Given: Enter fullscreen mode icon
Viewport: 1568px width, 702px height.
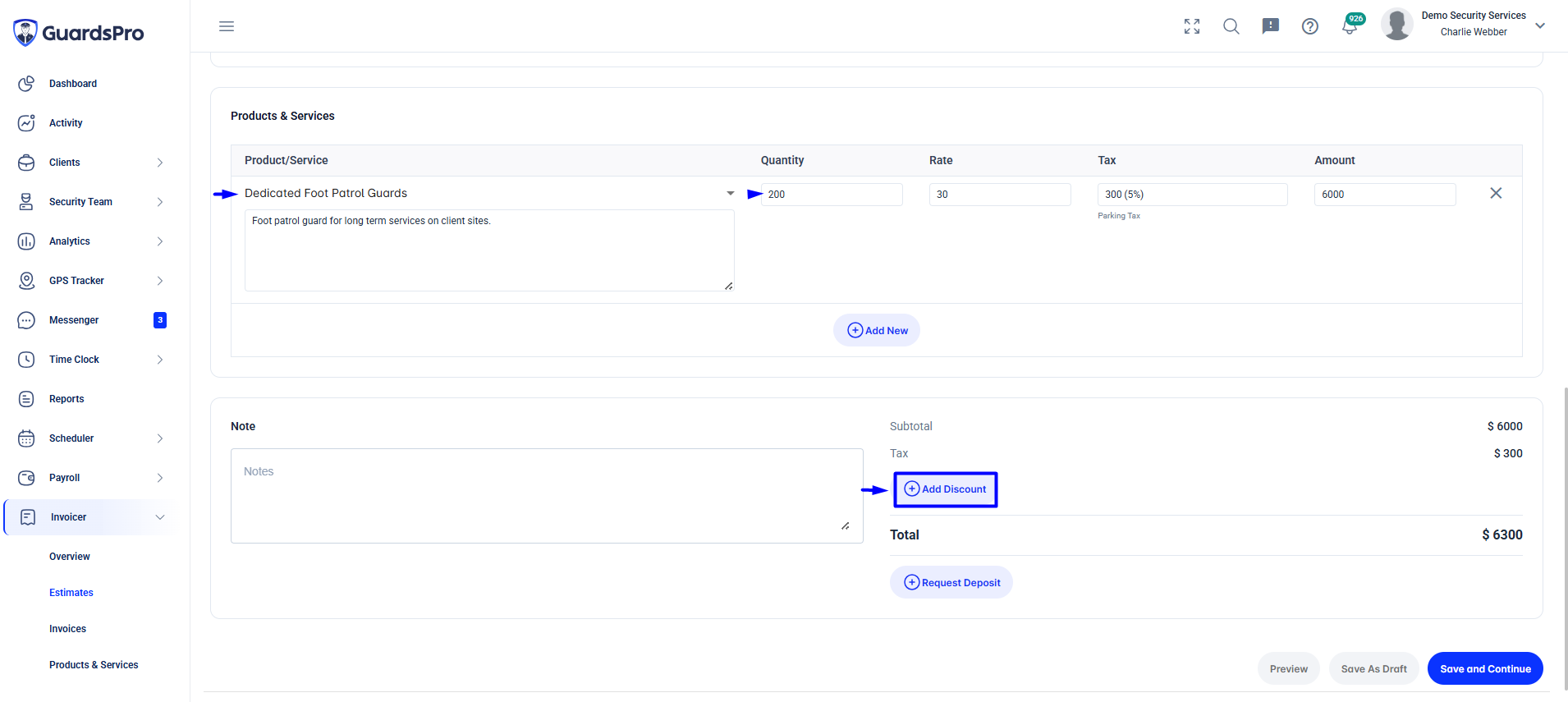Looking at the screenshot, I should pyautogui.click(x=1192, y=26).
